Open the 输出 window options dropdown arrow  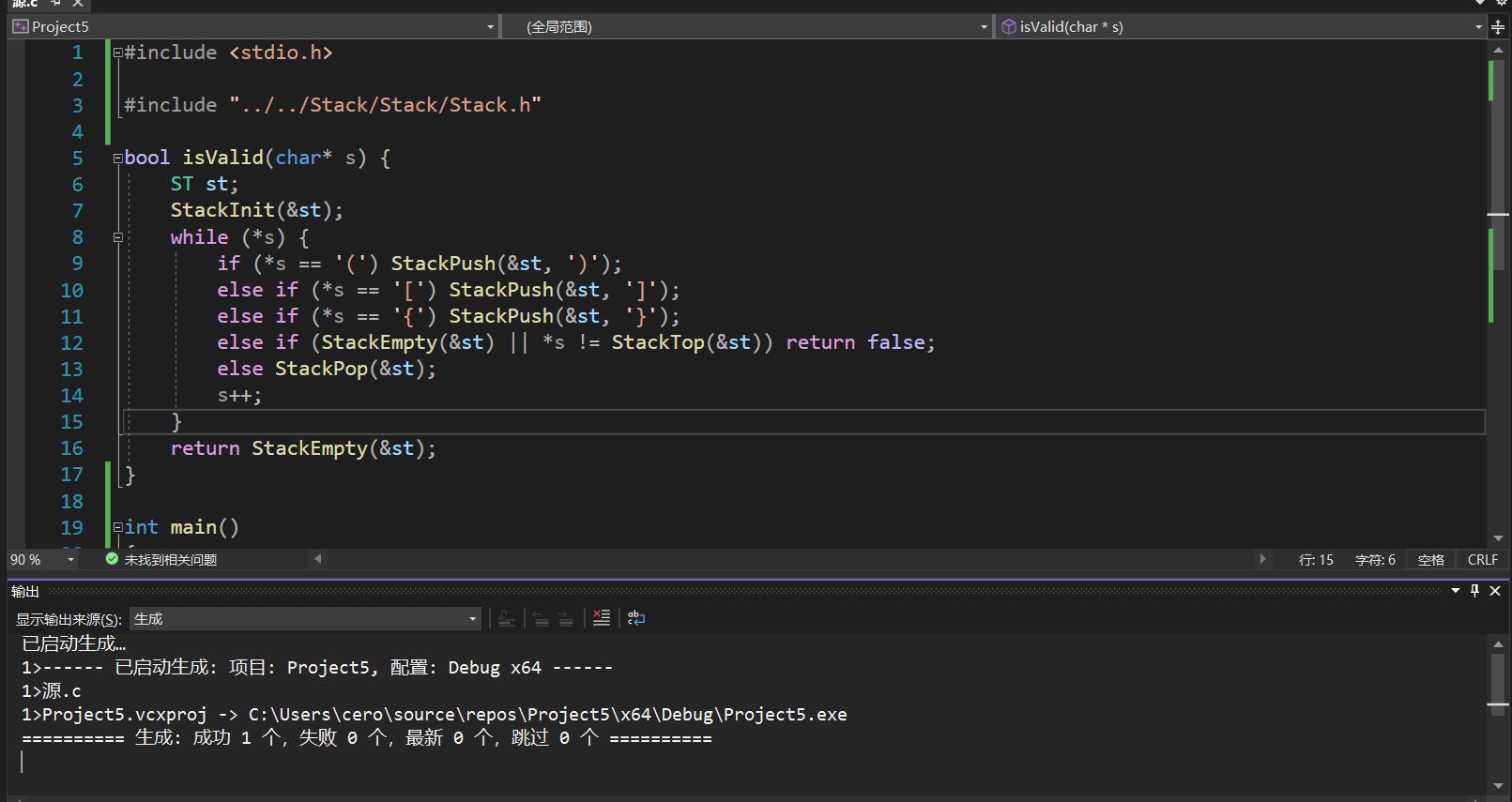(1456, 591)
